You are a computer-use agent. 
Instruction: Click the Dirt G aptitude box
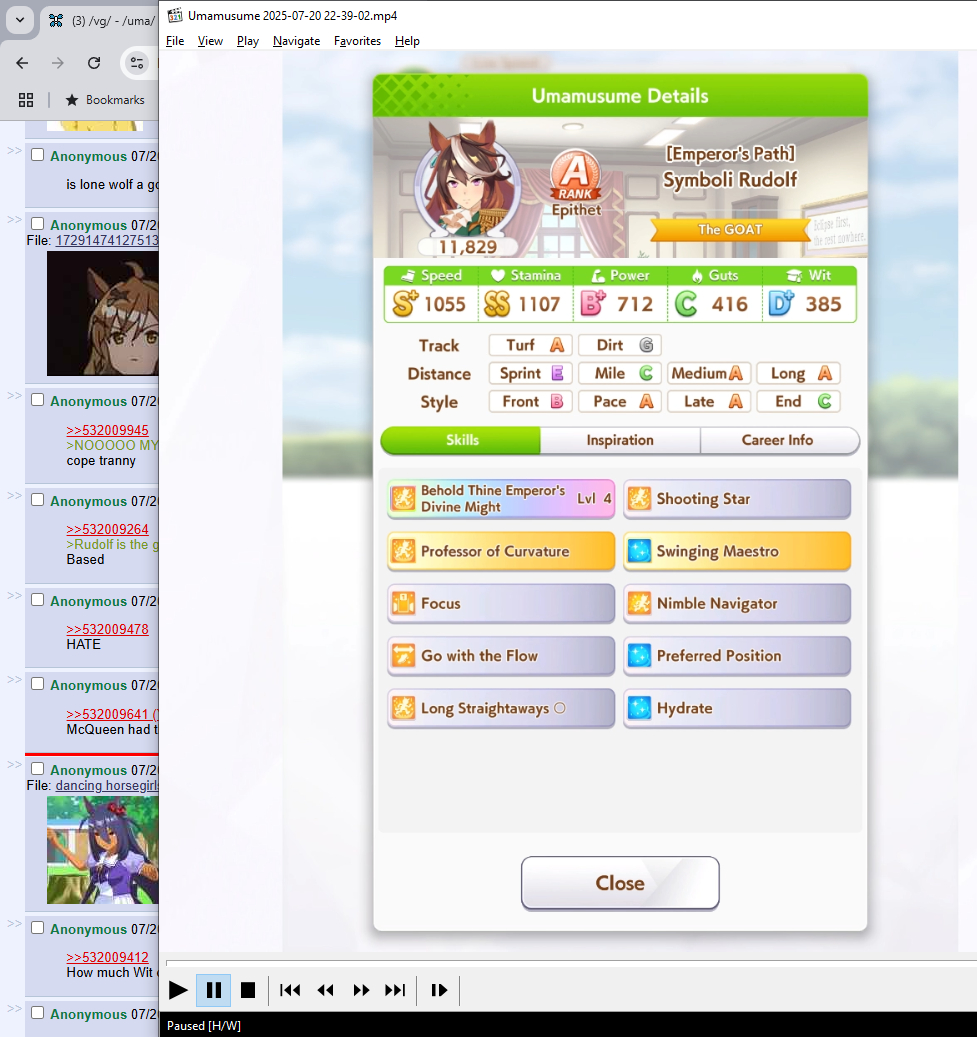620,345
